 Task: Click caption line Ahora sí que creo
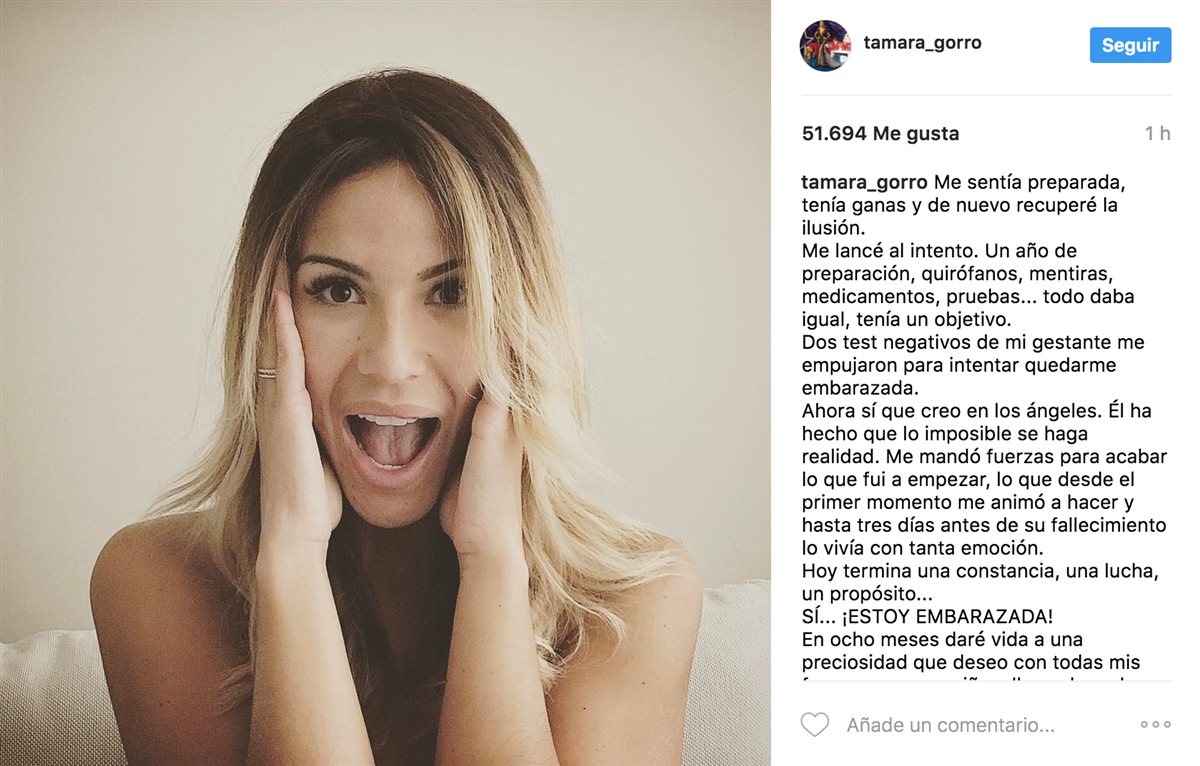click(975, 411)
